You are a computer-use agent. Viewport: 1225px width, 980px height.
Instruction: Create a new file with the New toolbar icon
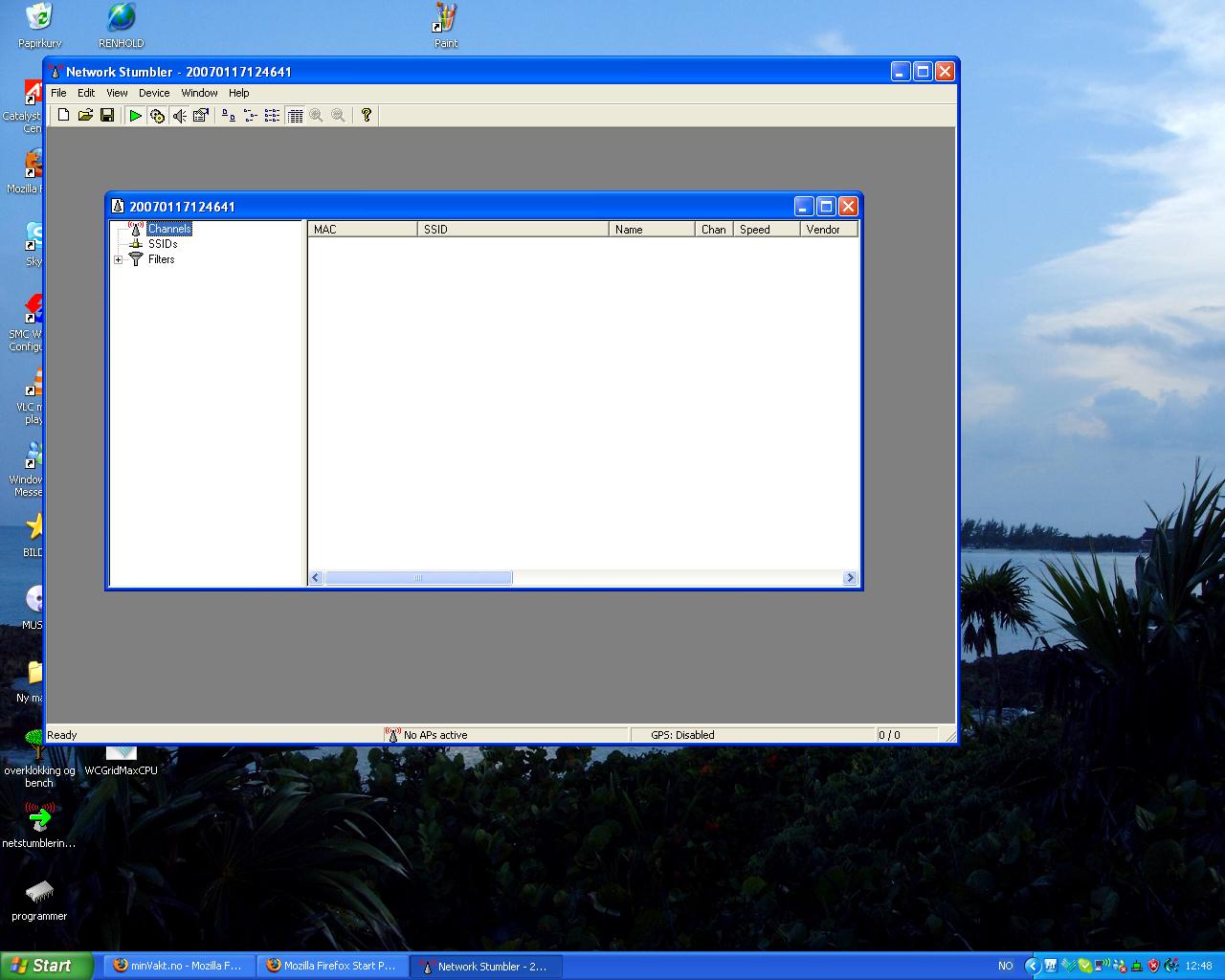(63, 115)
